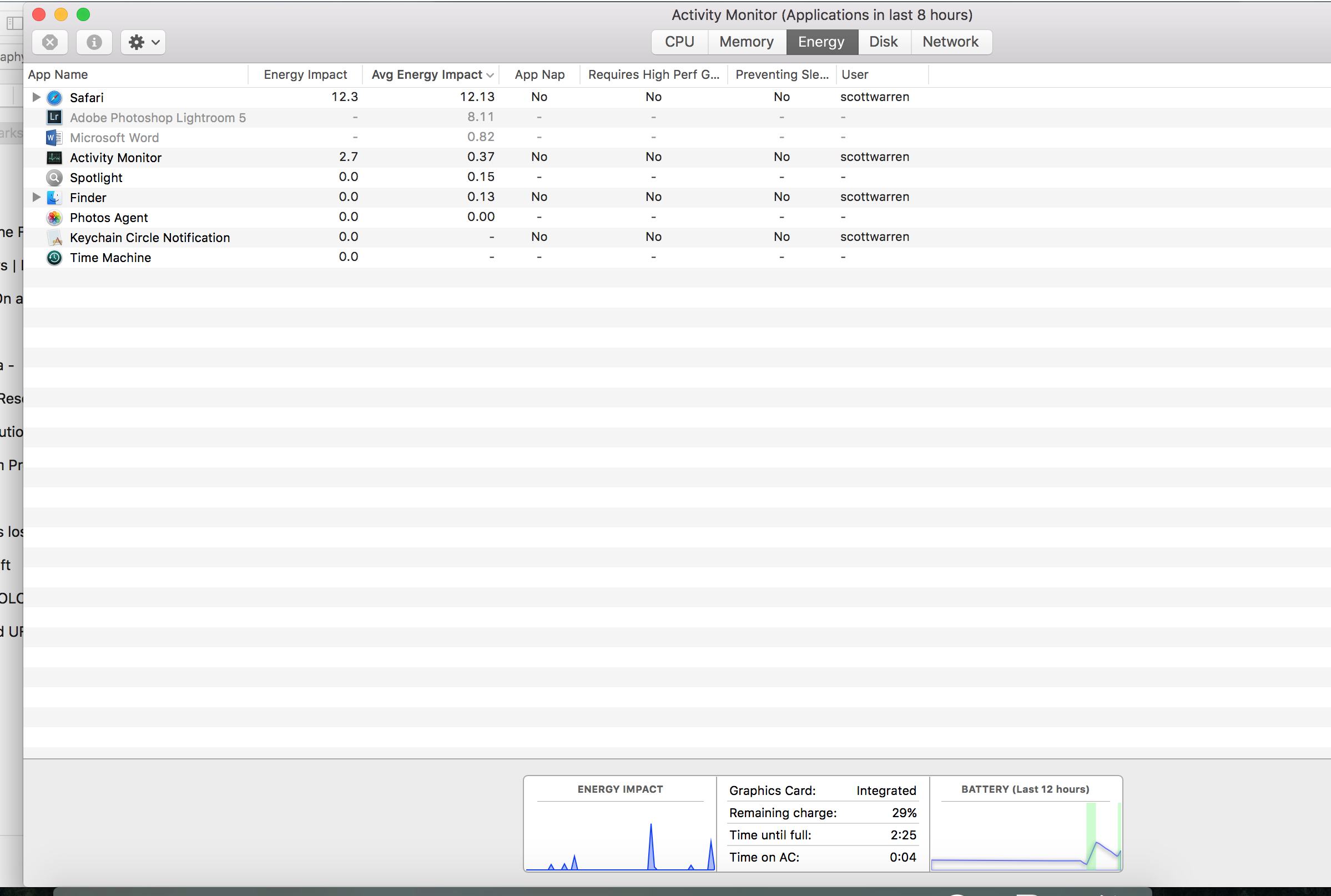Open the gear action menu
1331x896 pixels.
pos(143,42)
